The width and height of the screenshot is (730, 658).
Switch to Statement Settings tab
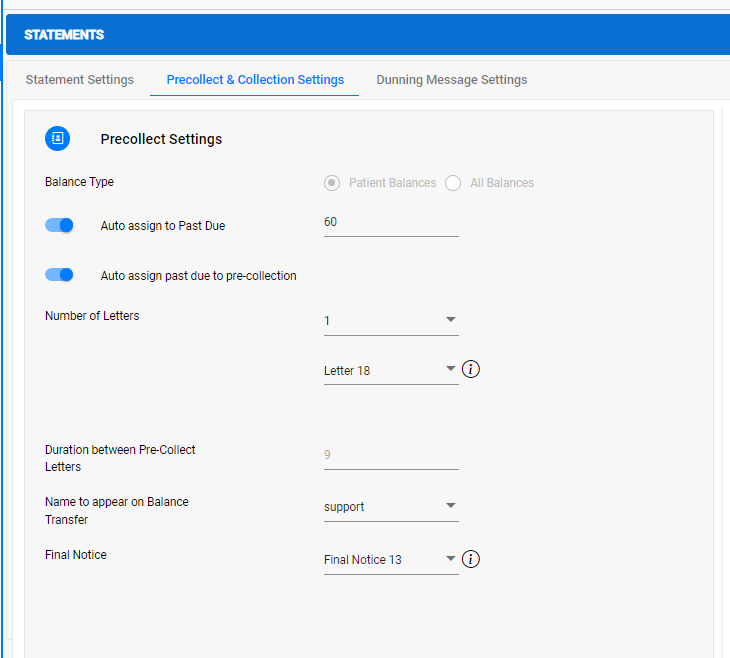[x=80, y=80]
